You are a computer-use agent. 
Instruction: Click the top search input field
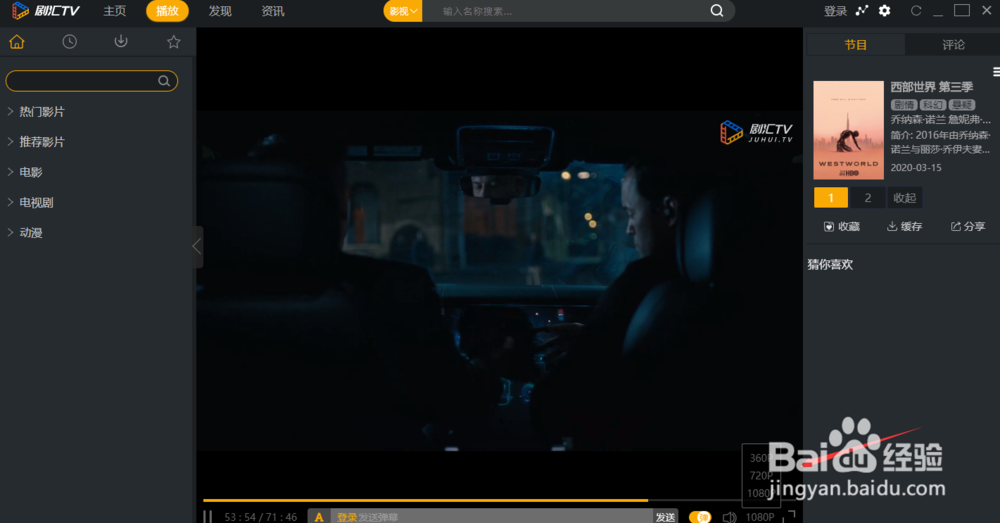(x=568, y=11)
